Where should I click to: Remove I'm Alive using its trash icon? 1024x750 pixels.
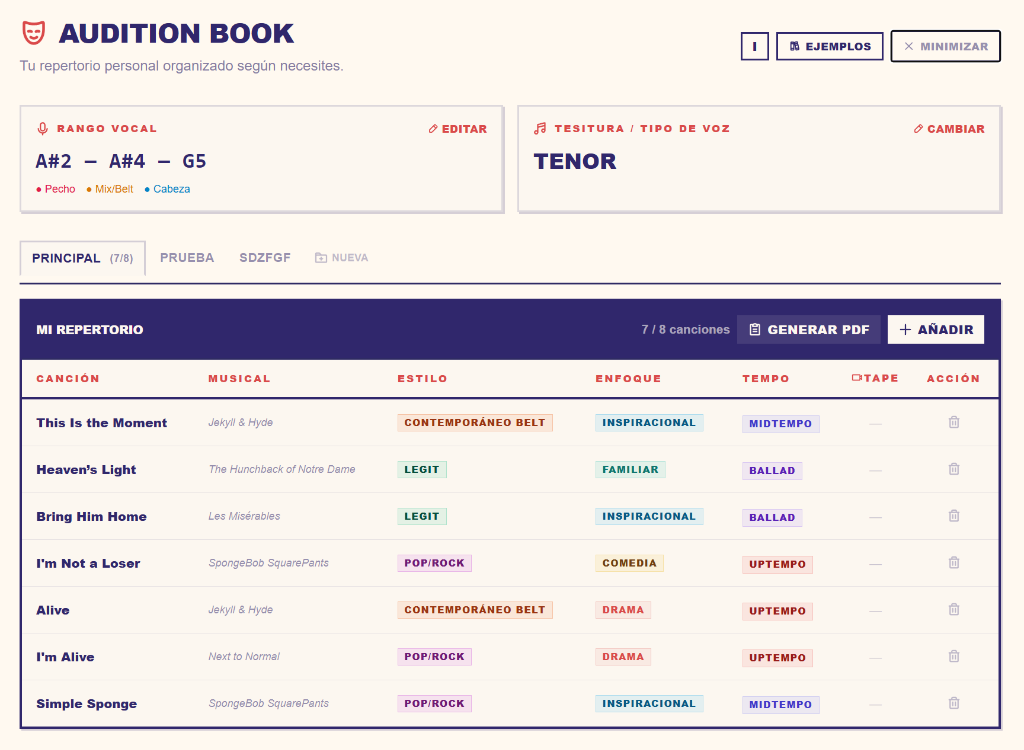coord(953,656)
